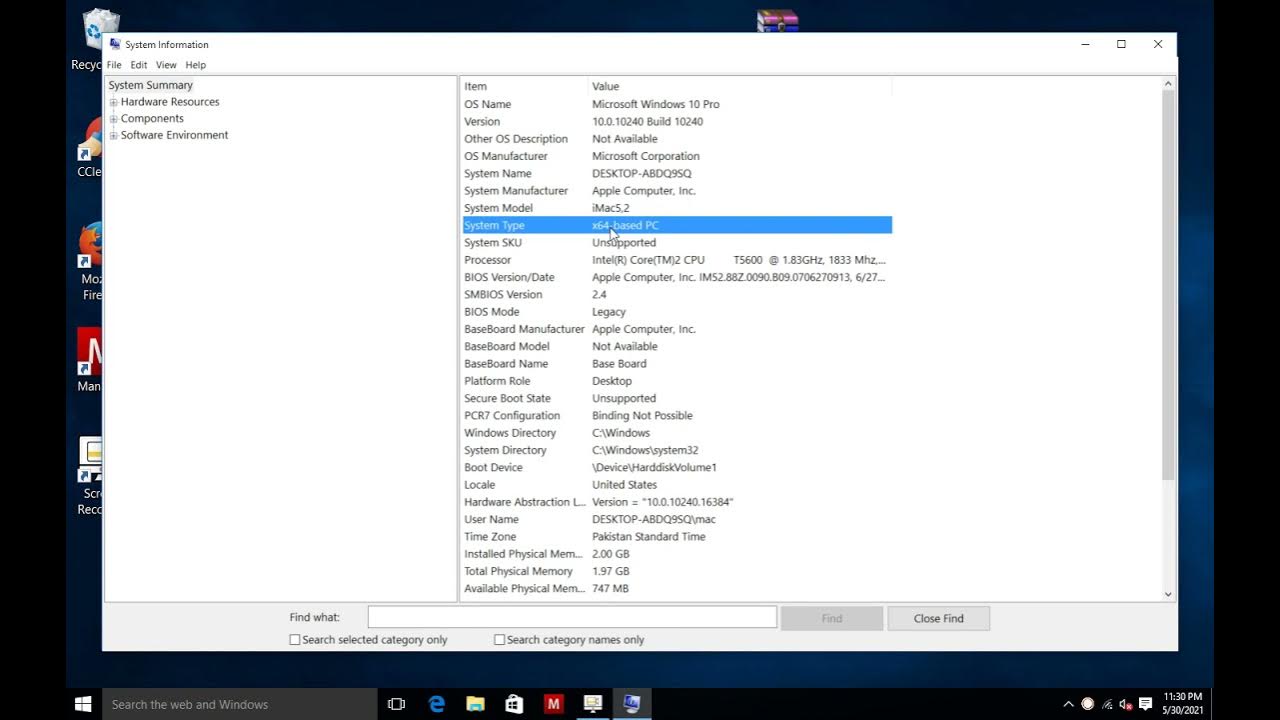Click the volume icon in system tray

[1126, 704]
